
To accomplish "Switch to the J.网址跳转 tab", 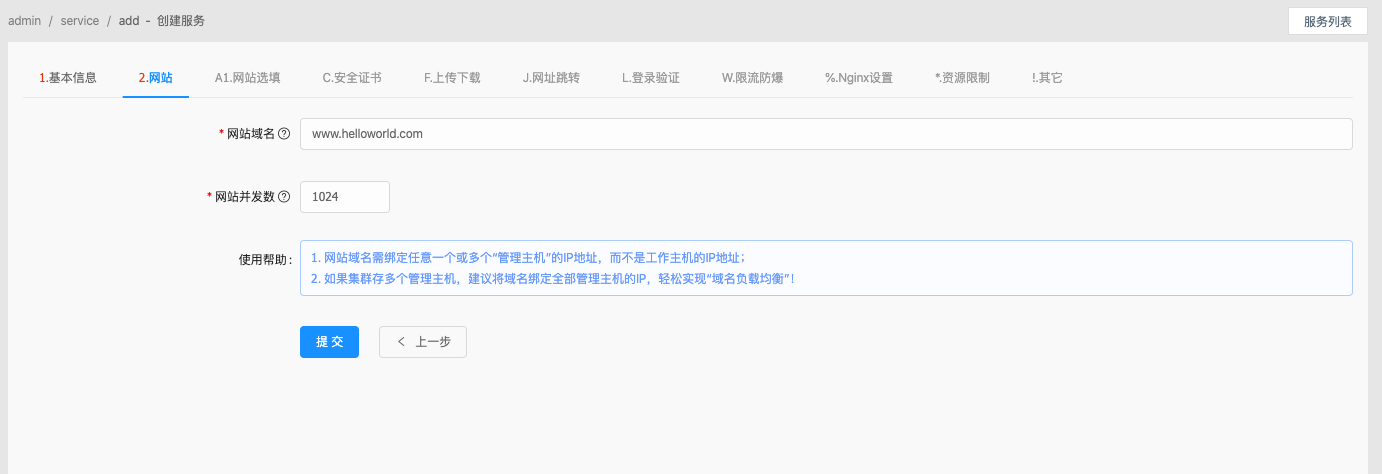I will (551, 78).
